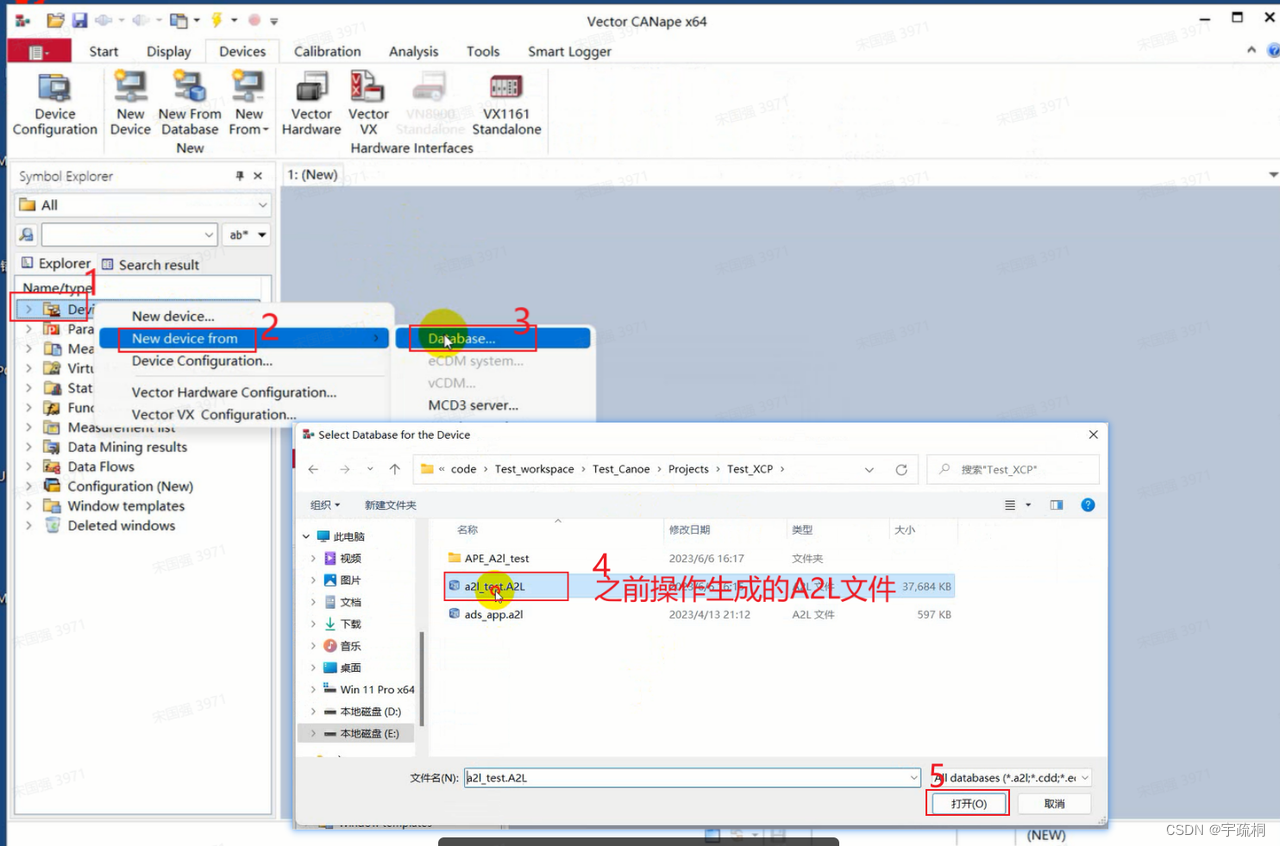Switch to the Smart Logger ribbon tab

569,52
